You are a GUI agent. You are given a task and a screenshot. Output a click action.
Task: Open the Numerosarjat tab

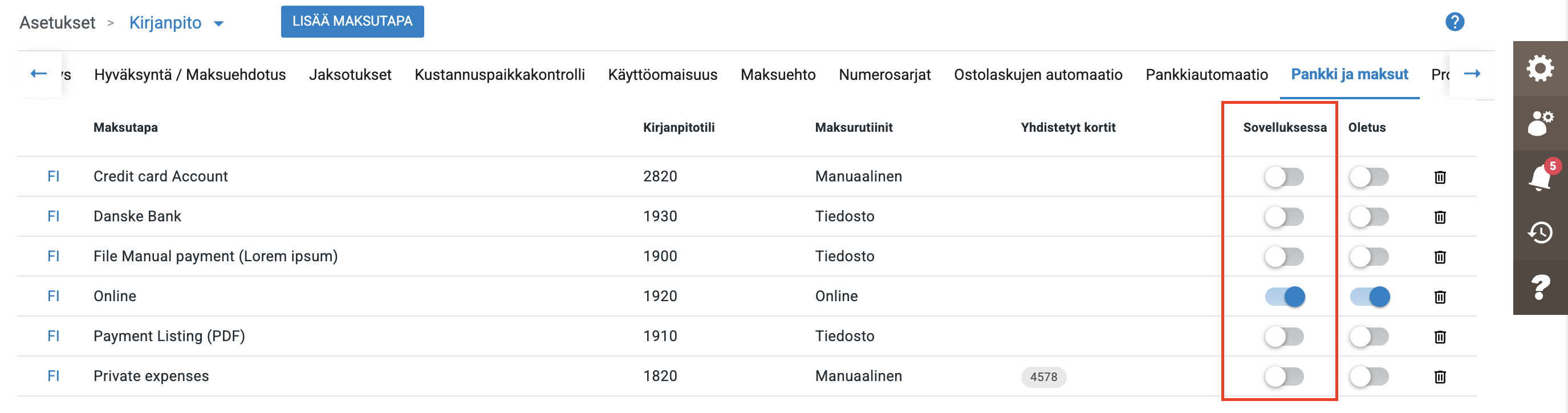884,74
